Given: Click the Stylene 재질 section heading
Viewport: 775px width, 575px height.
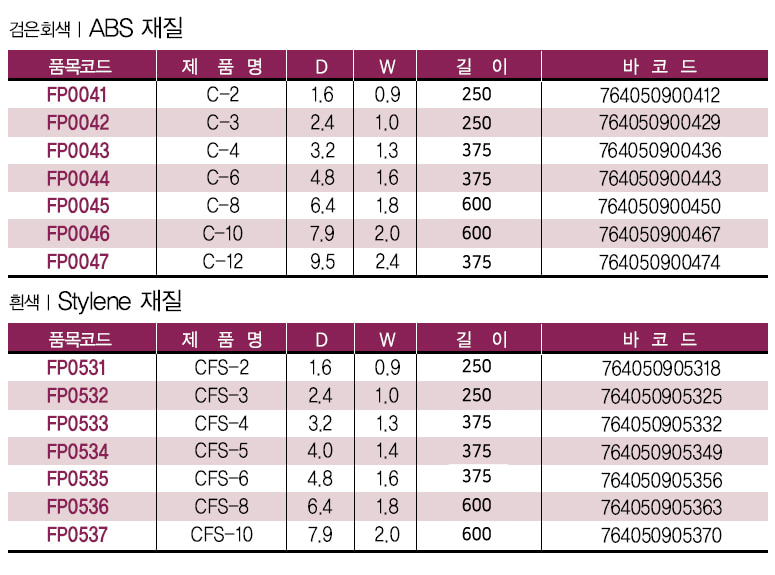Looking at the screenshot, I should pos(120,301).
